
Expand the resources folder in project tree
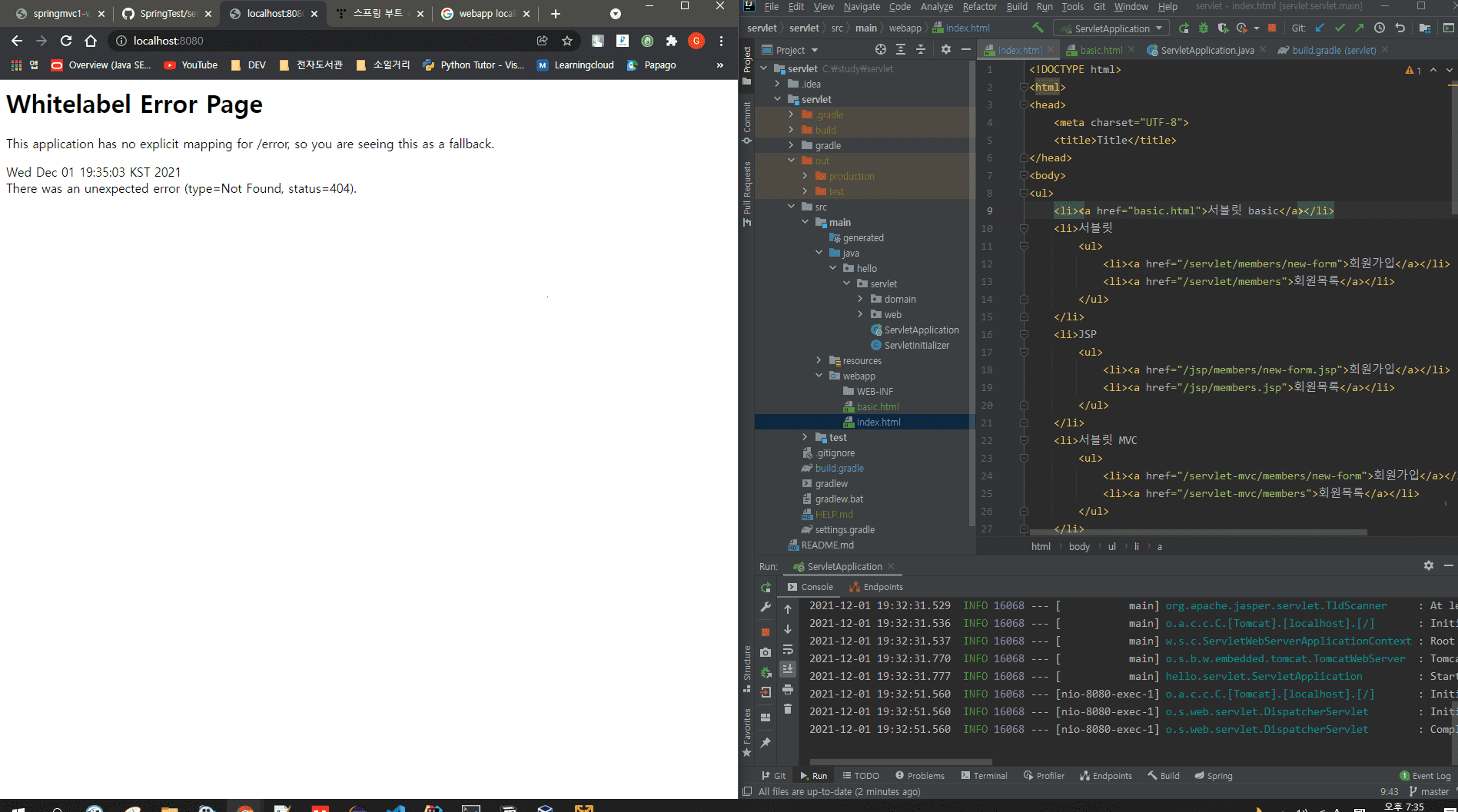click(x=819, y=360)
